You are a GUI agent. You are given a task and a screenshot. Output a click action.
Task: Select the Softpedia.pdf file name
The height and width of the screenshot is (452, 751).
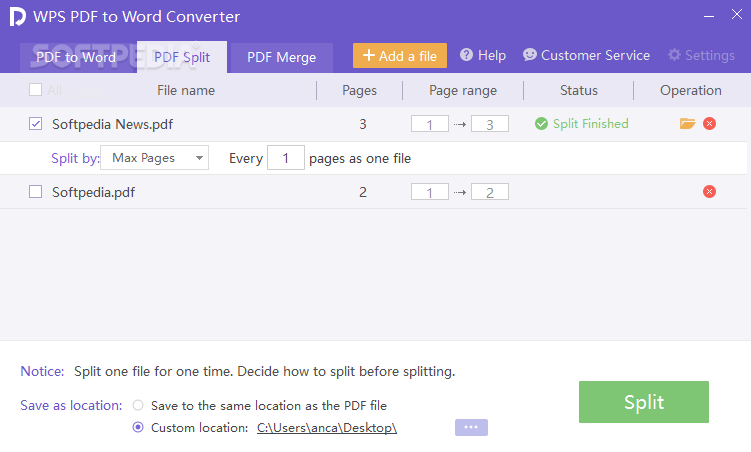tap(93, 192)
